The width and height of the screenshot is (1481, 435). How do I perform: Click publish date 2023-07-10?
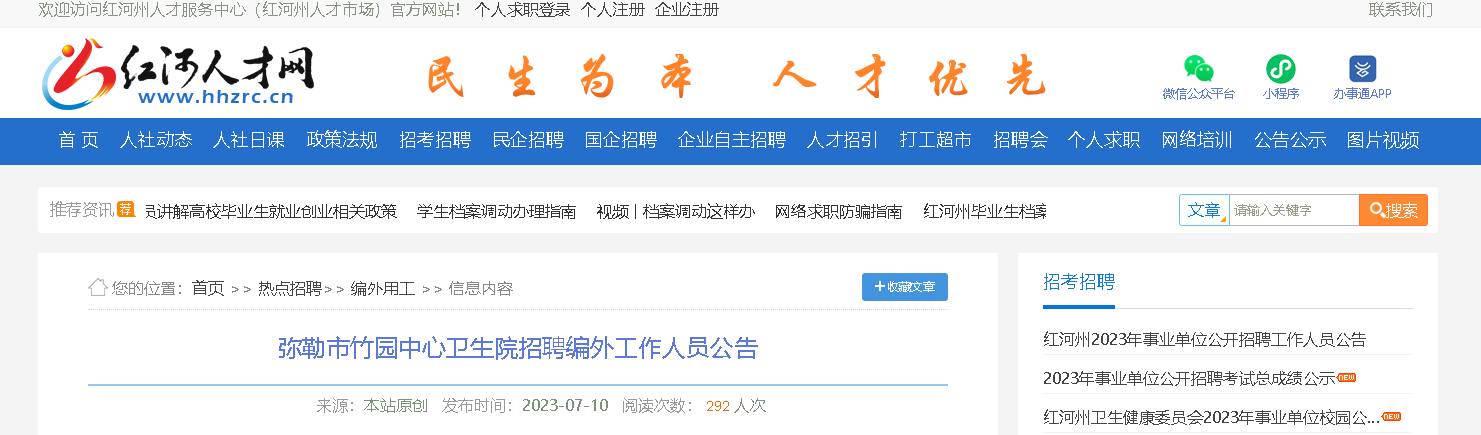[x=565, y=405]
